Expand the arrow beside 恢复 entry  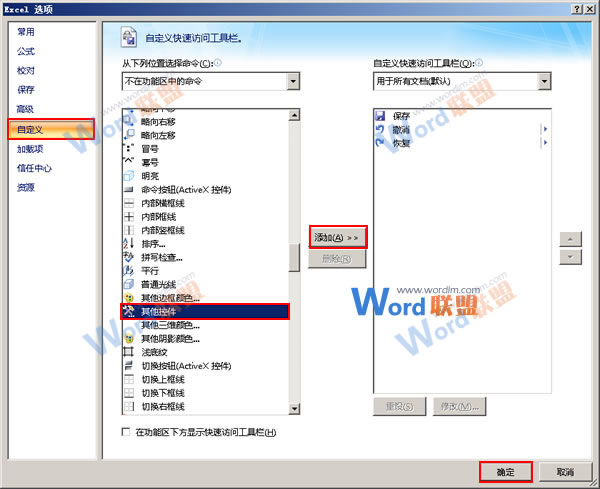(x=545, y=143)
